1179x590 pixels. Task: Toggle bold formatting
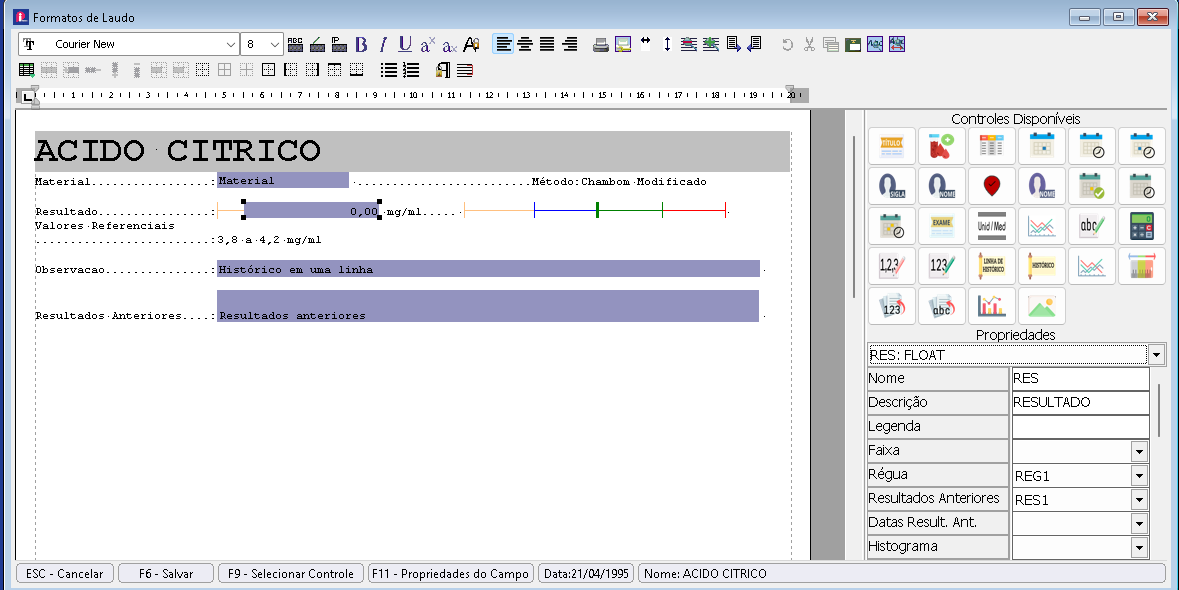click(x=361, y=44)
